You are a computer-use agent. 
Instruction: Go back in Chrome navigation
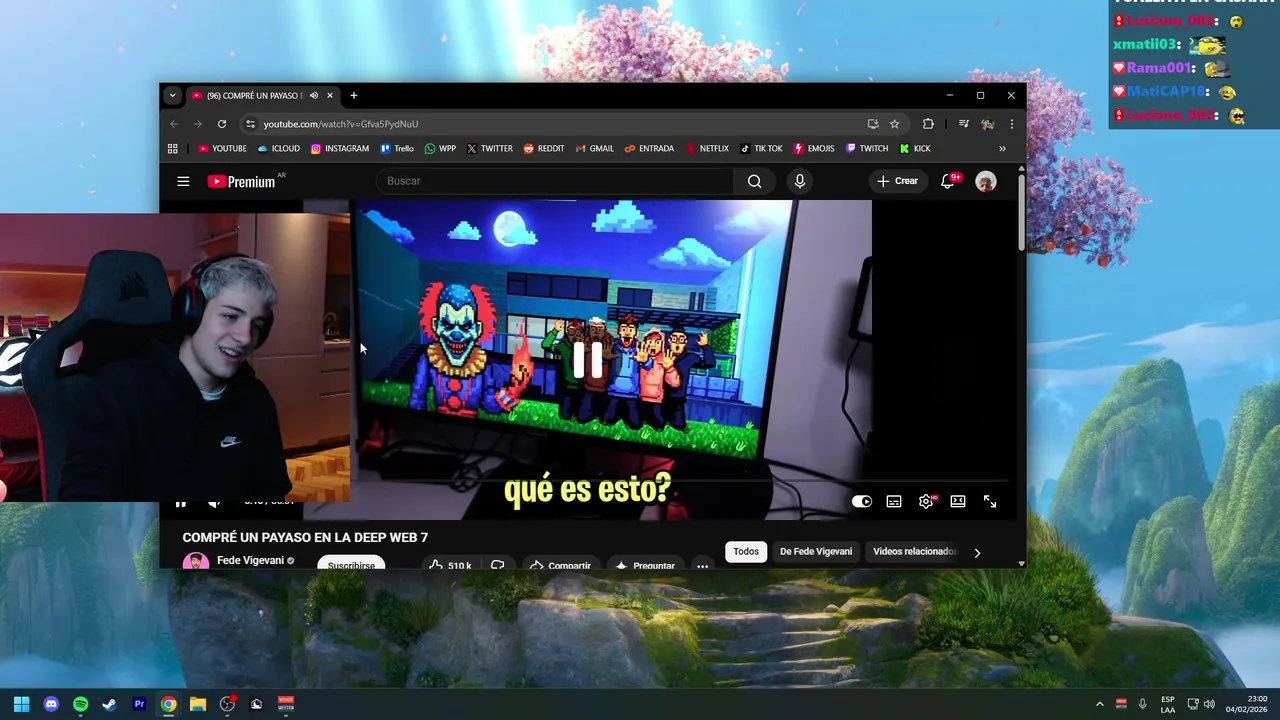click(174, 124)
